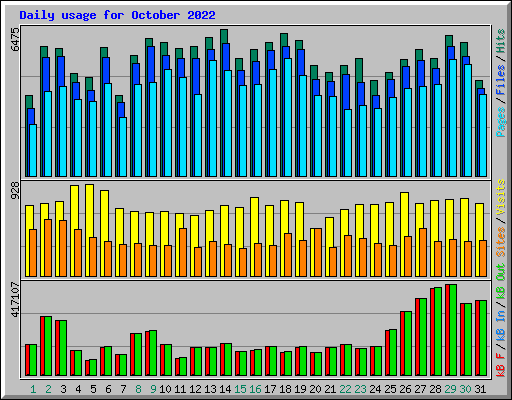Screen dimensions: 512x400
Task: Click the 'kB F' legend label
Action: tap(501, 365)
